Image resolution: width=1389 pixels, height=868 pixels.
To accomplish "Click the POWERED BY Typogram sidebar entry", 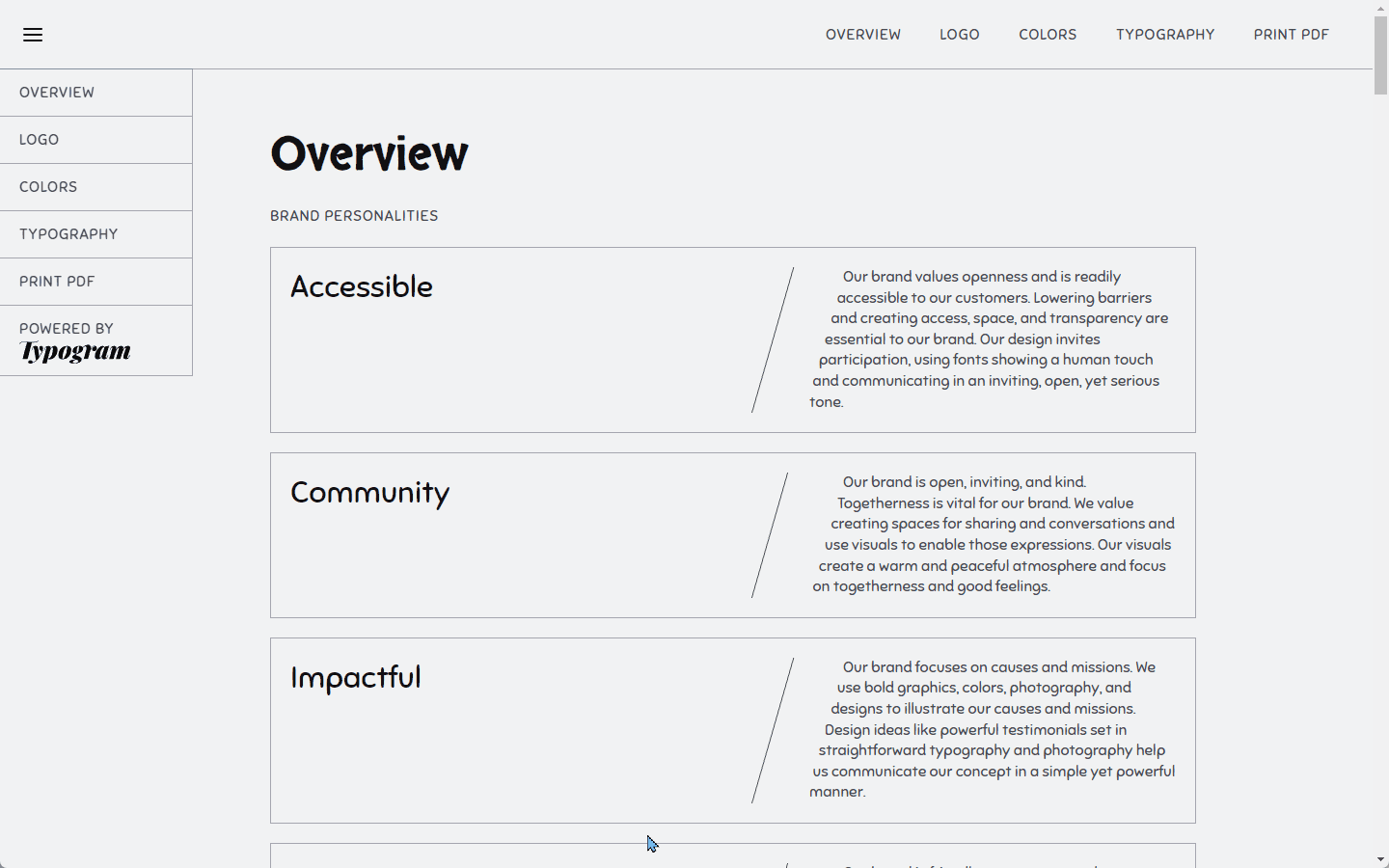I will [74, 339].
